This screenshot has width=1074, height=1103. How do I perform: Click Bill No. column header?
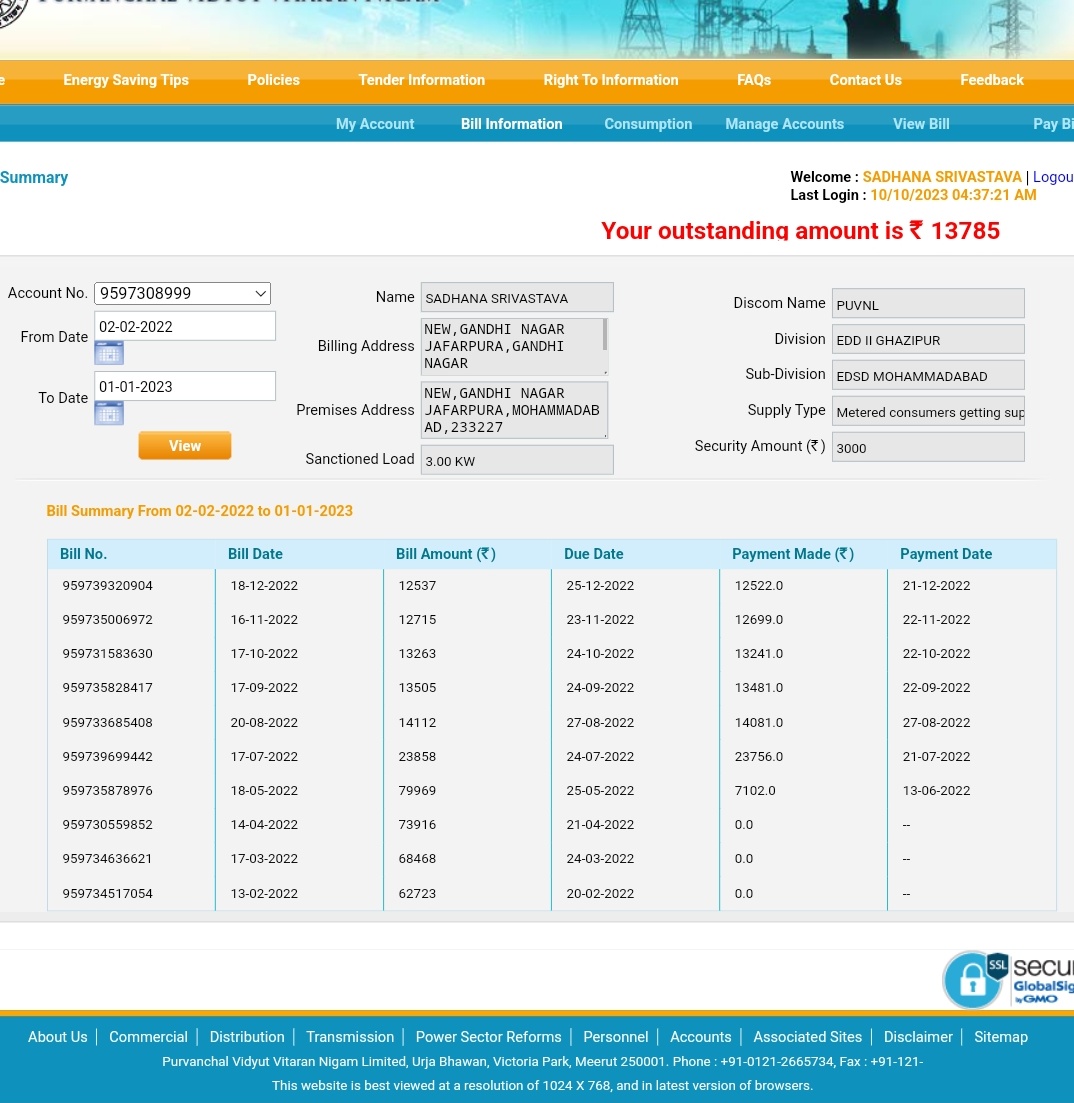(x=84, y=554)
